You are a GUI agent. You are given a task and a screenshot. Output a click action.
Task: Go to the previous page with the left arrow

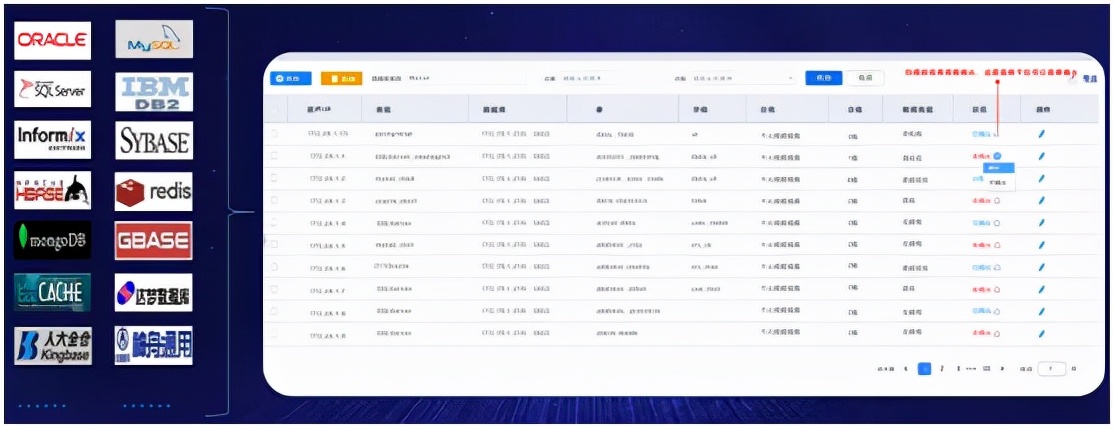click(906, 369)
